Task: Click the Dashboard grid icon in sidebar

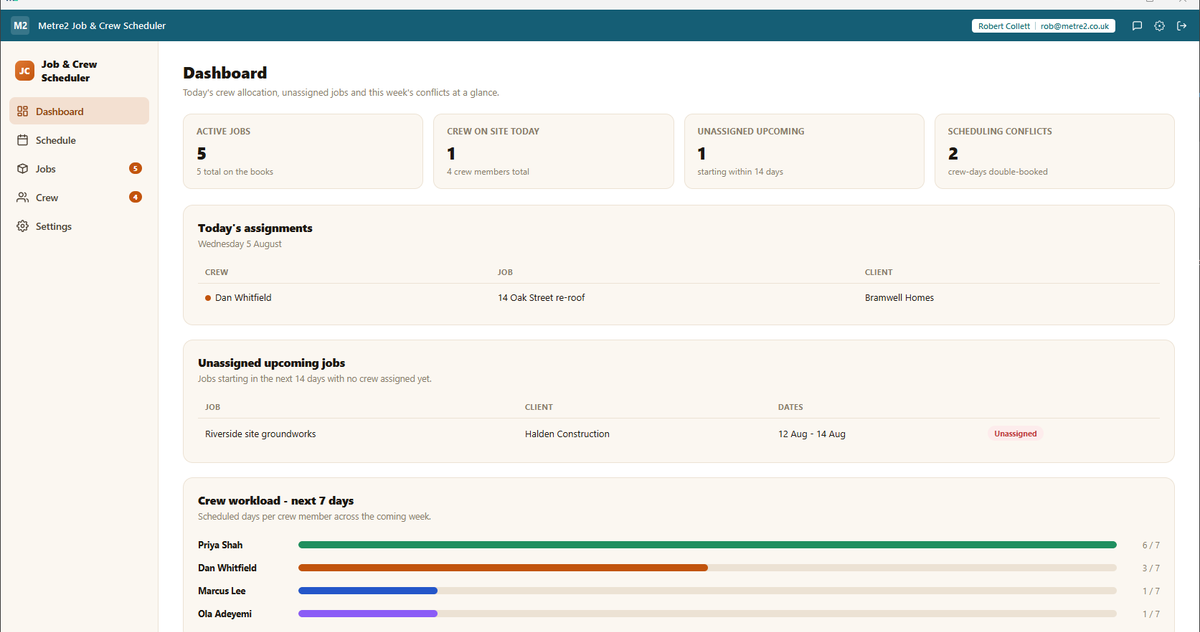Action: point(22,111)
